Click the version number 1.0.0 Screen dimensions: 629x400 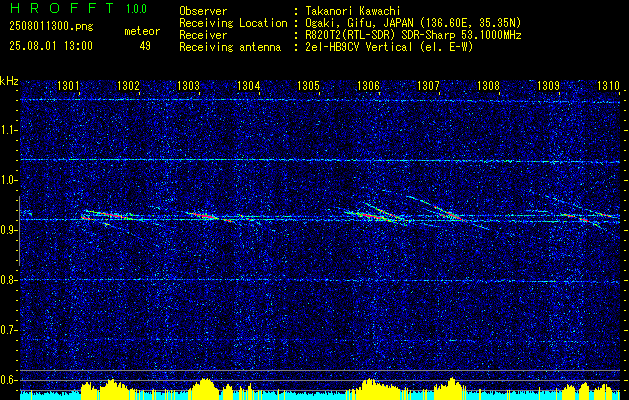coord(136,9)
